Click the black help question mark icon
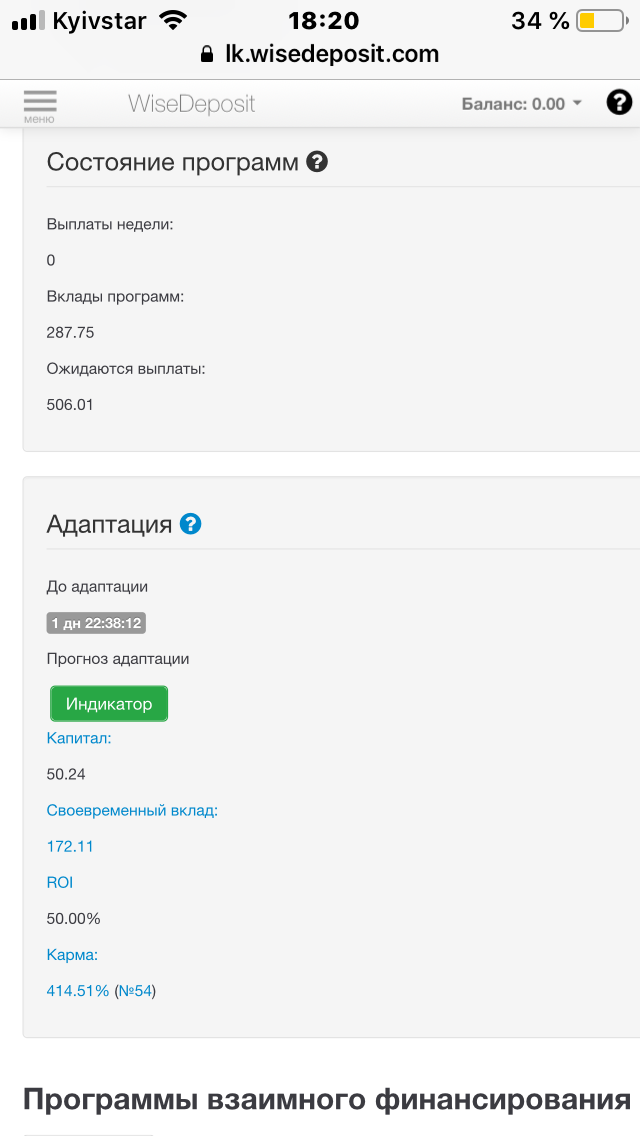This screenshot has height=1136, width=640. coord(619,102)
